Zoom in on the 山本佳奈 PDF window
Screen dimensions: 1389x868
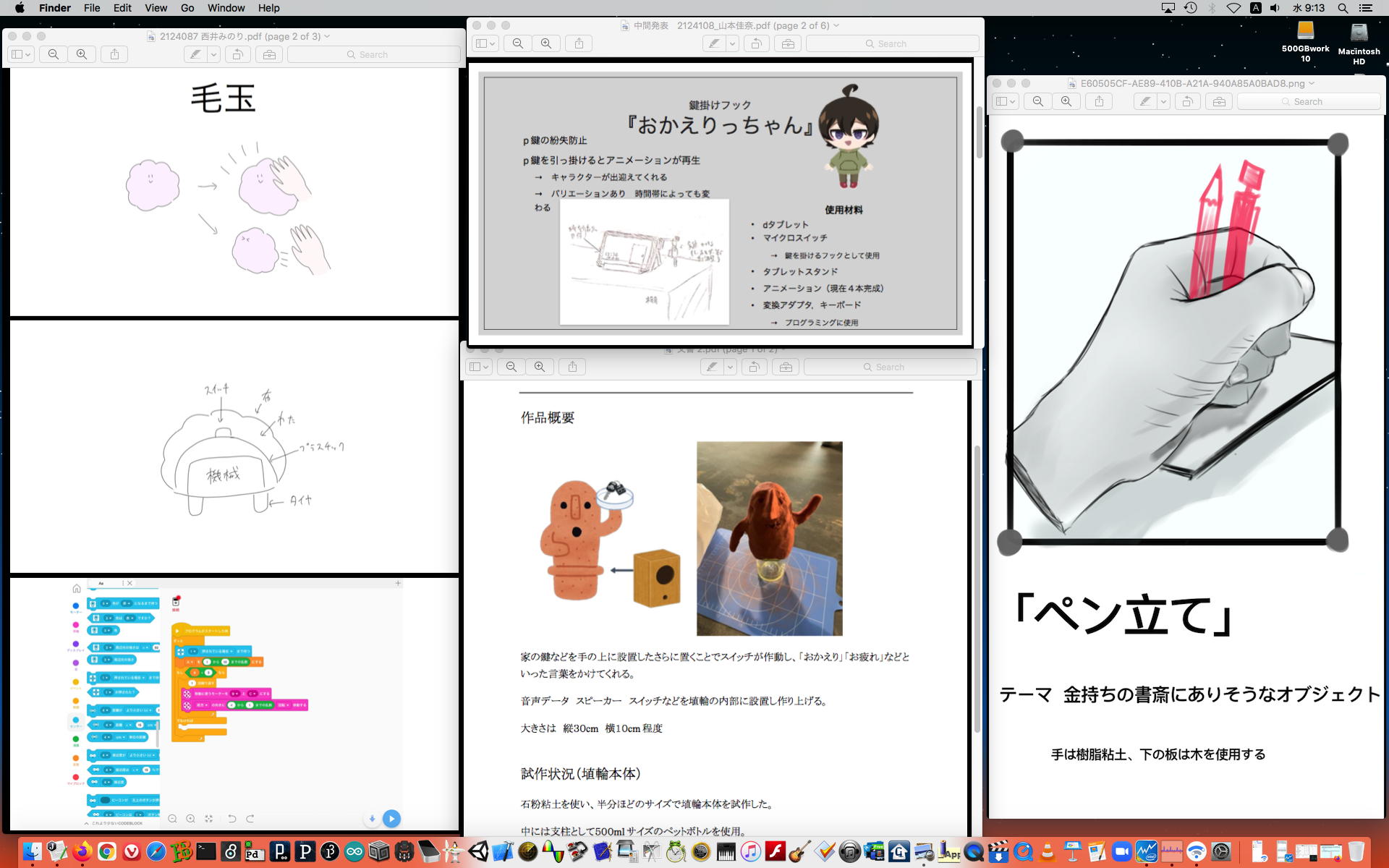pyautogui.click(x=546, y=43)
